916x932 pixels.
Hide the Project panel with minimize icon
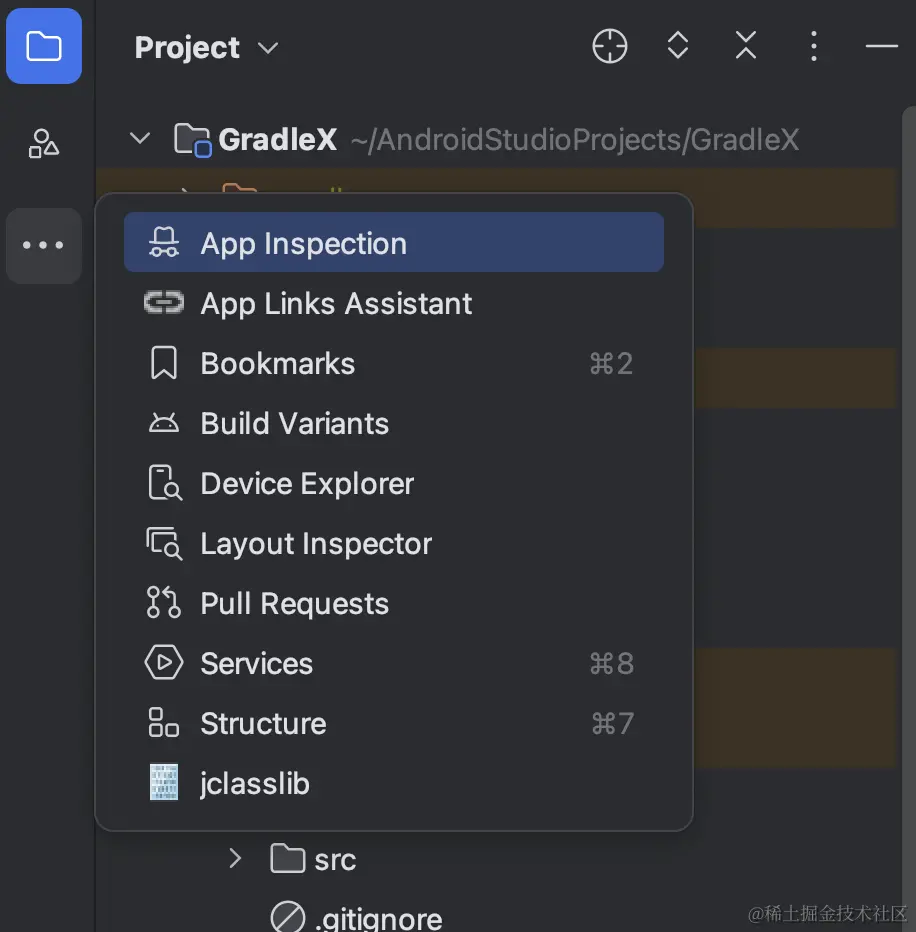pyautogui.click(x=881, y=46)
